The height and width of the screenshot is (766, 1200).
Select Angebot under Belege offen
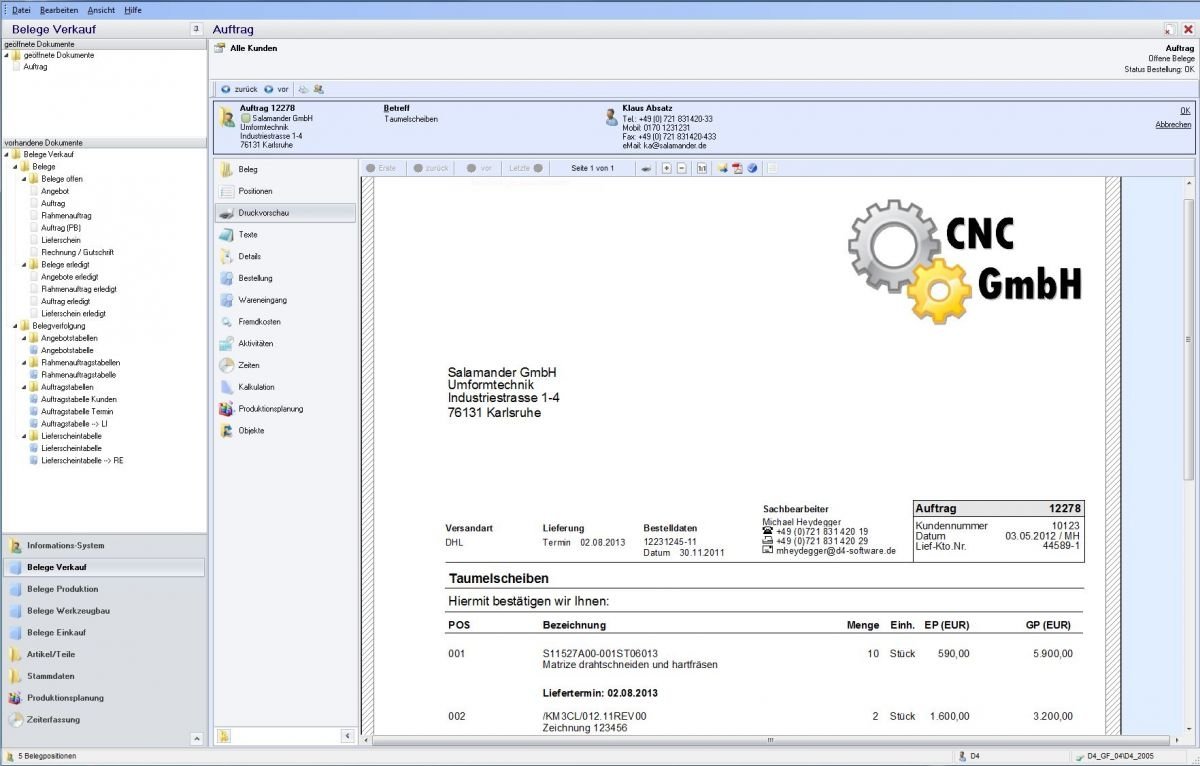[55, 191]
